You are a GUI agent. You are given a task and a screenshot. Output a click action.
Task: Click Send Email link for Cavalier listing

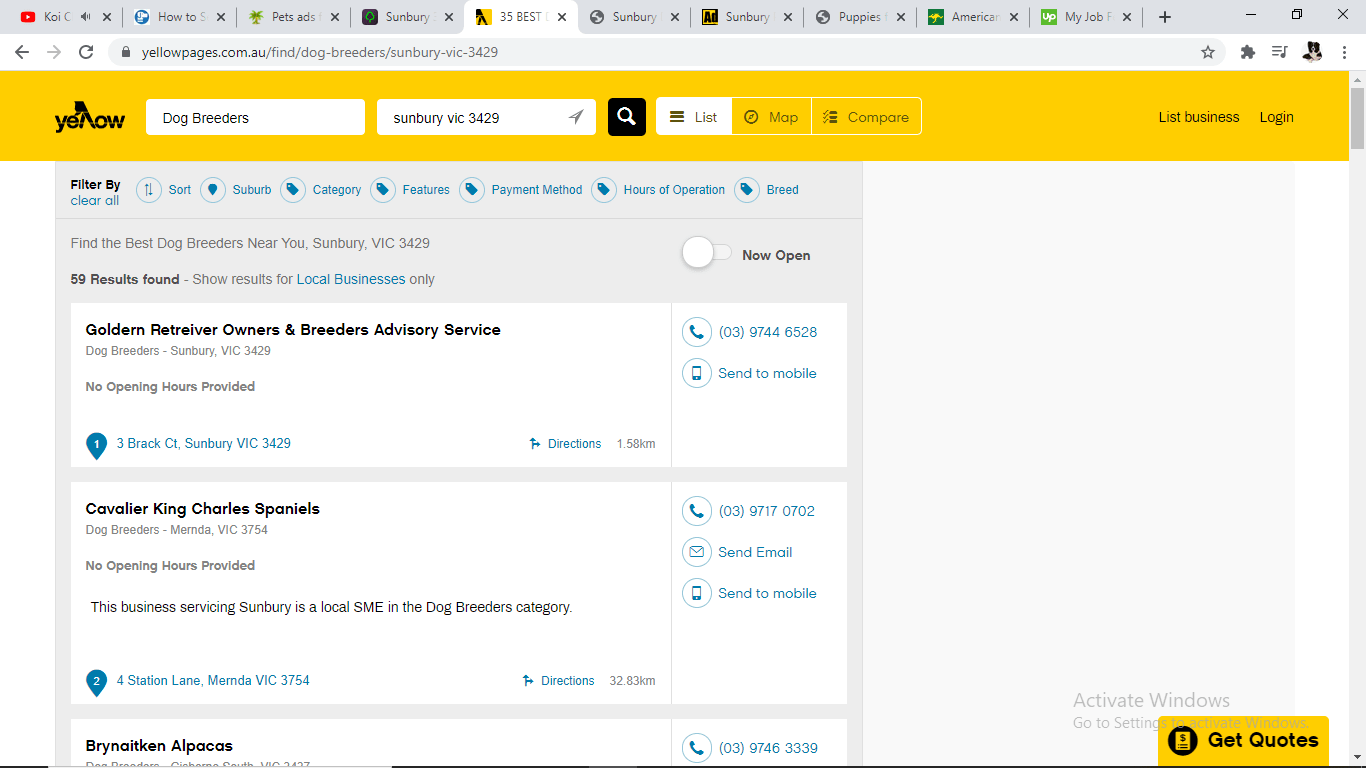point(755,552)
